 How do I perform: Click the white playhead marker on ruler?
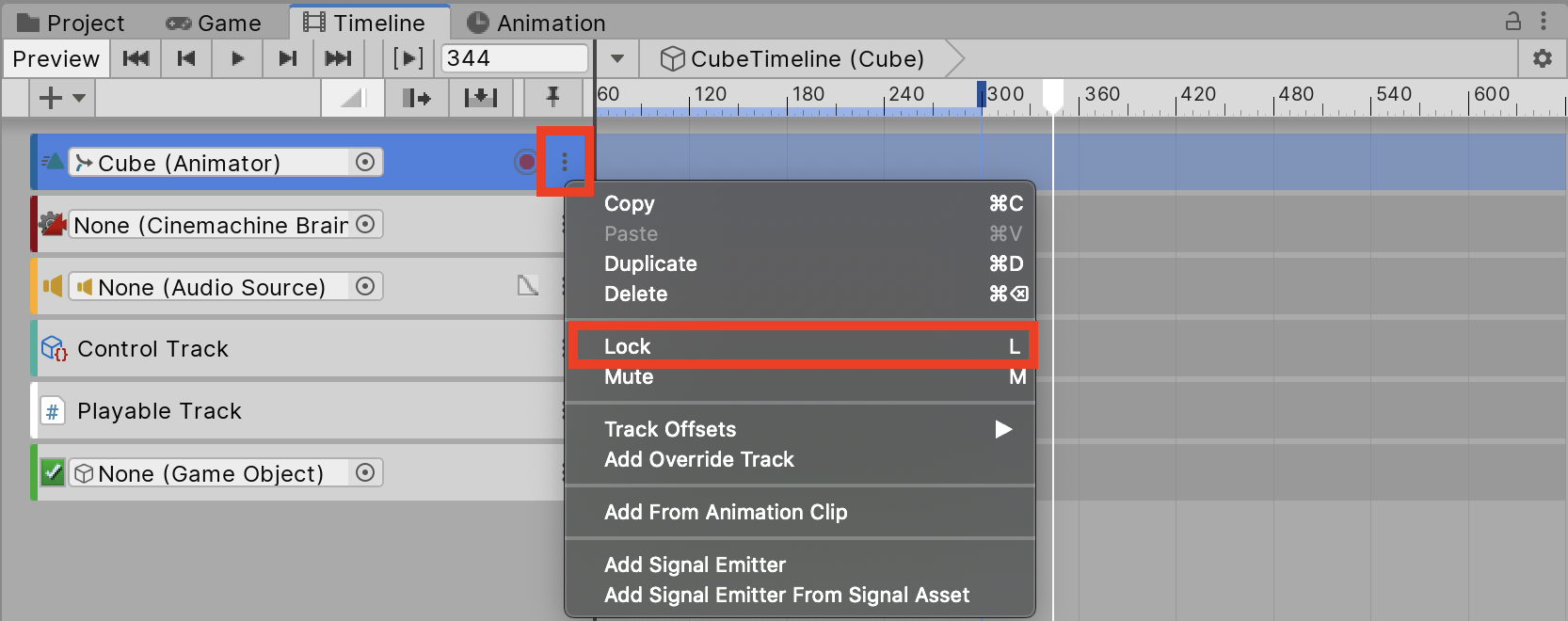pyautogui.click(x=1053, y=94)
